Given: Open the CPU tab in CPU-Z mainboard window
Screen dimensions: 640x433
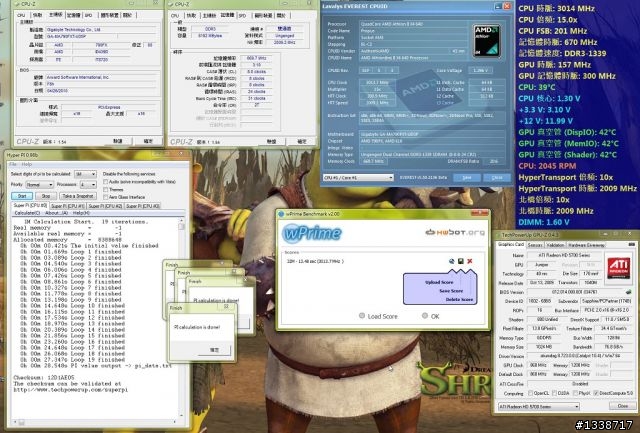Looking at the screenshot, I should [x=21, y=15].
